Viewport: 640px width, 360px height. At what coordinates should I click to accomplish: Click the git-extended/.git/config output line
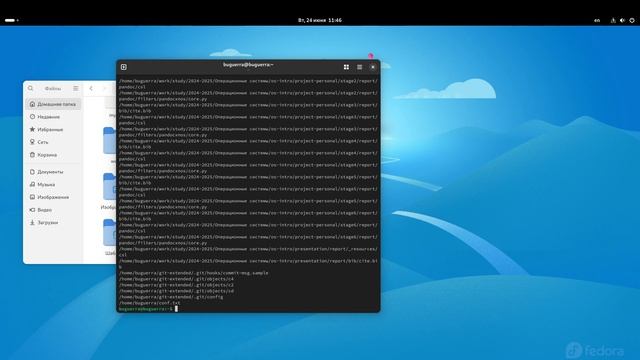coord(171,297)
